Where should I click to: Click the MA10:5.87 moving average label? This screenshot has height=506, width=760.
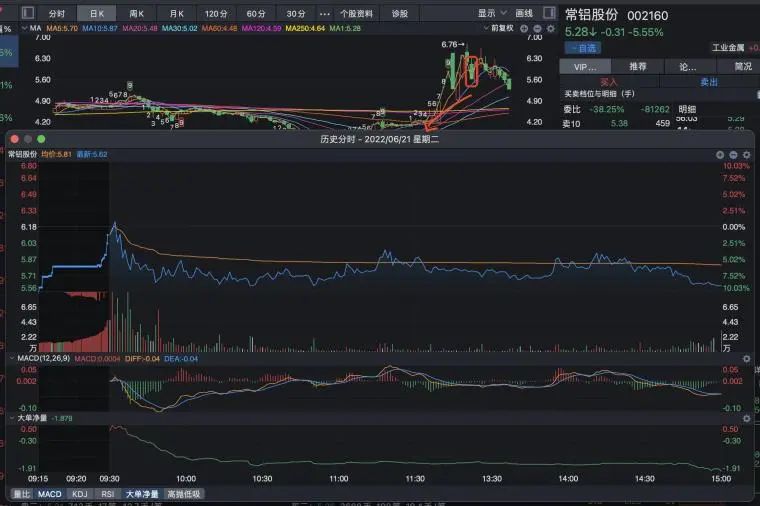(99, 28)
